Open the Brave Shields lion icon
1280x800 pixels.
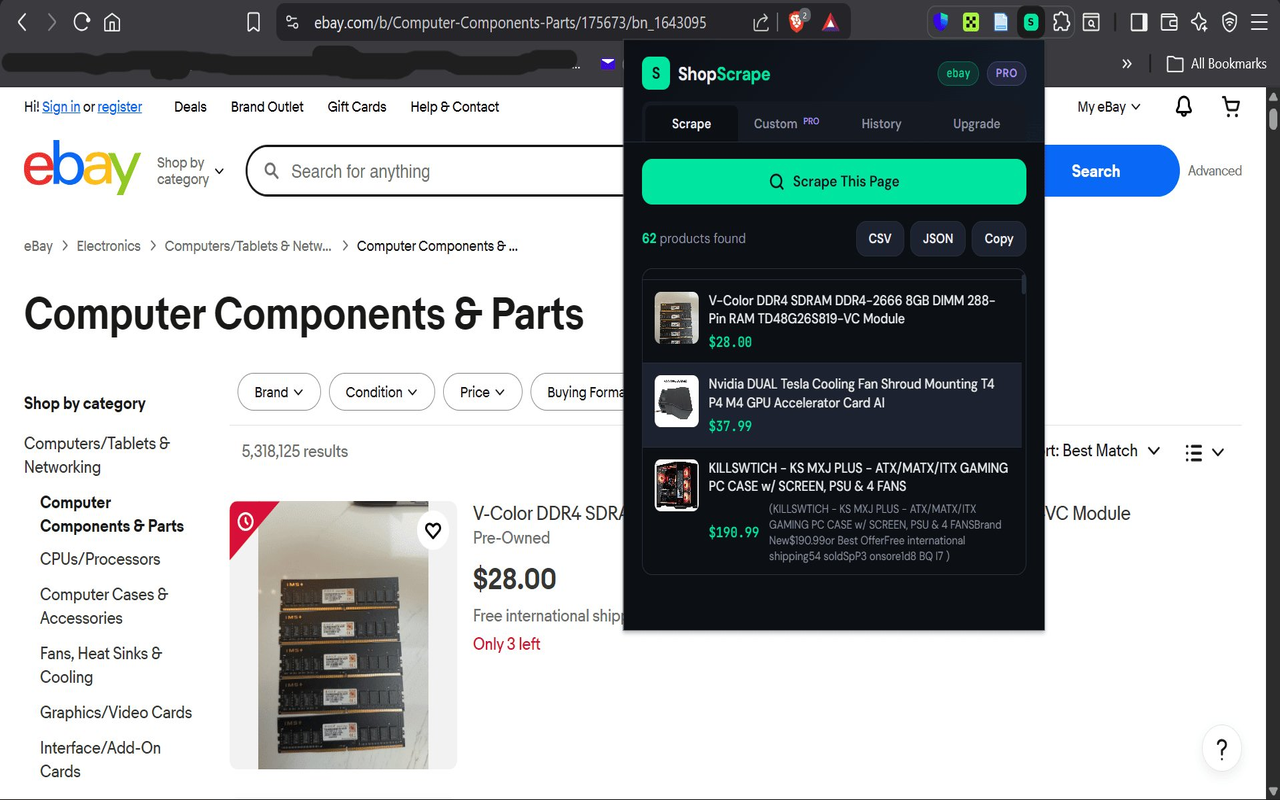pyautogui.click(x=797, y=22)
